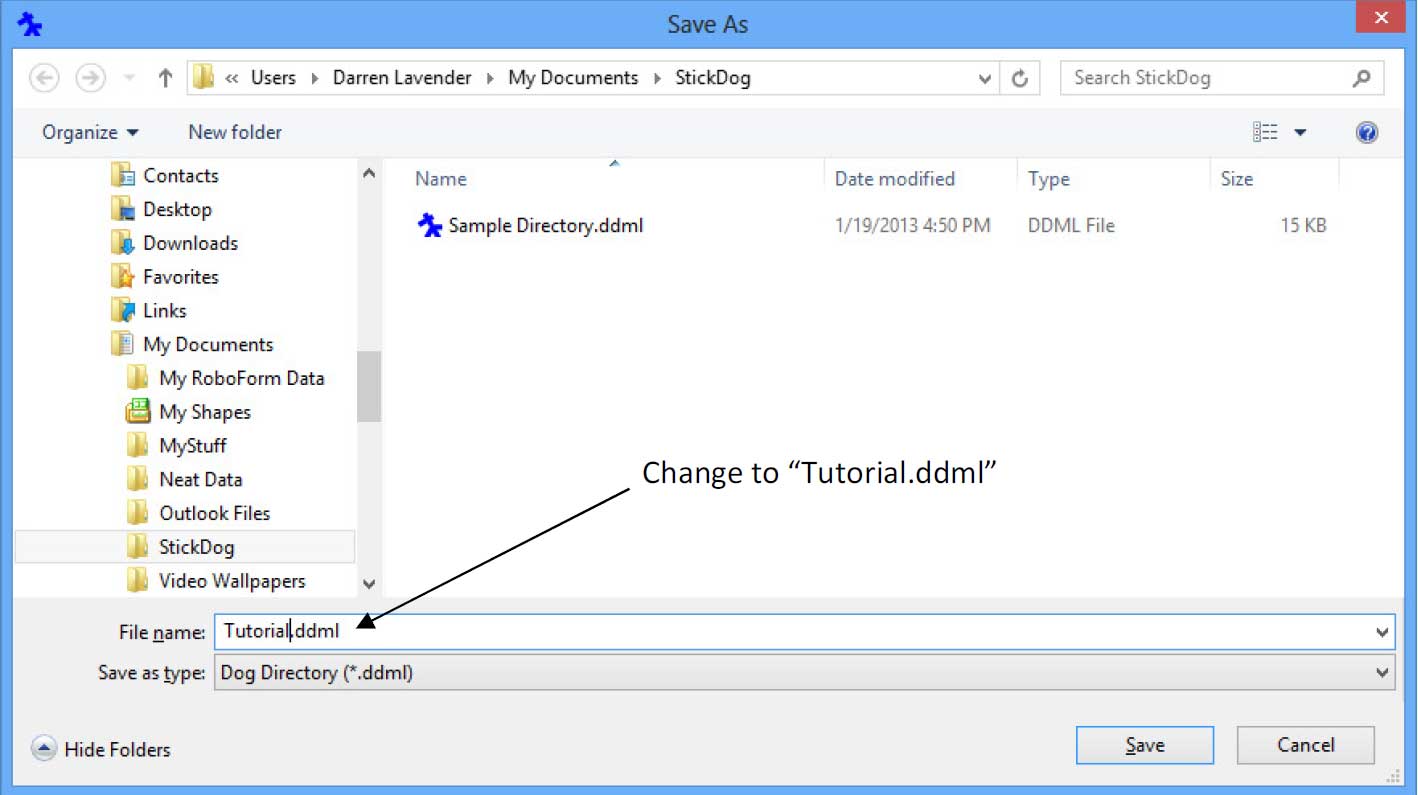Click the Save button
Viewport: 1418px width, 795px height.
[x=1144, y=745]
